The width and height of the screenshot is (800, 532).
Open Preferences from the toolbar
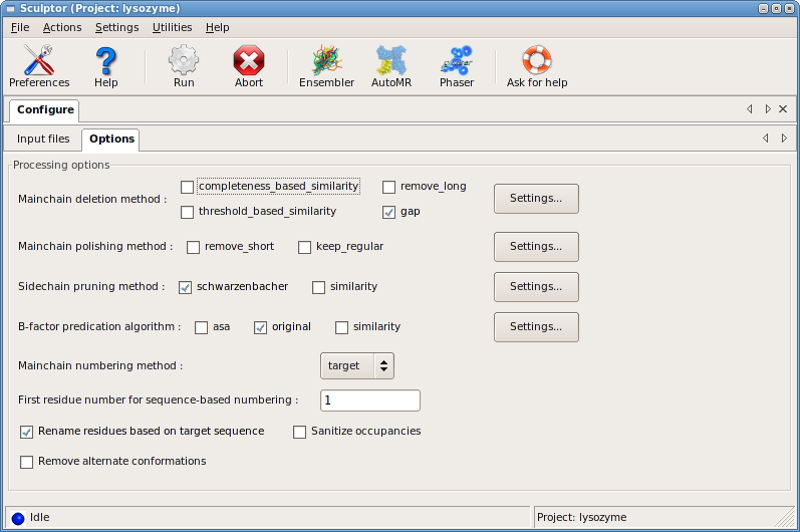click(x=39, y=66)
